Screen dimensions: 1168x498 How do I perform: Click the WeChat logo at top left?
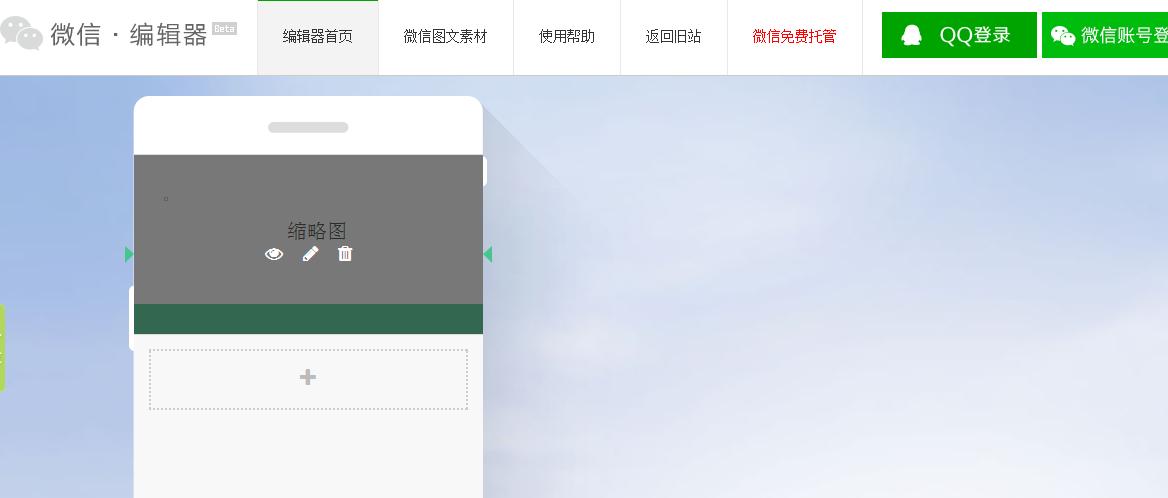pyautogui.click(x=21, y=33)
